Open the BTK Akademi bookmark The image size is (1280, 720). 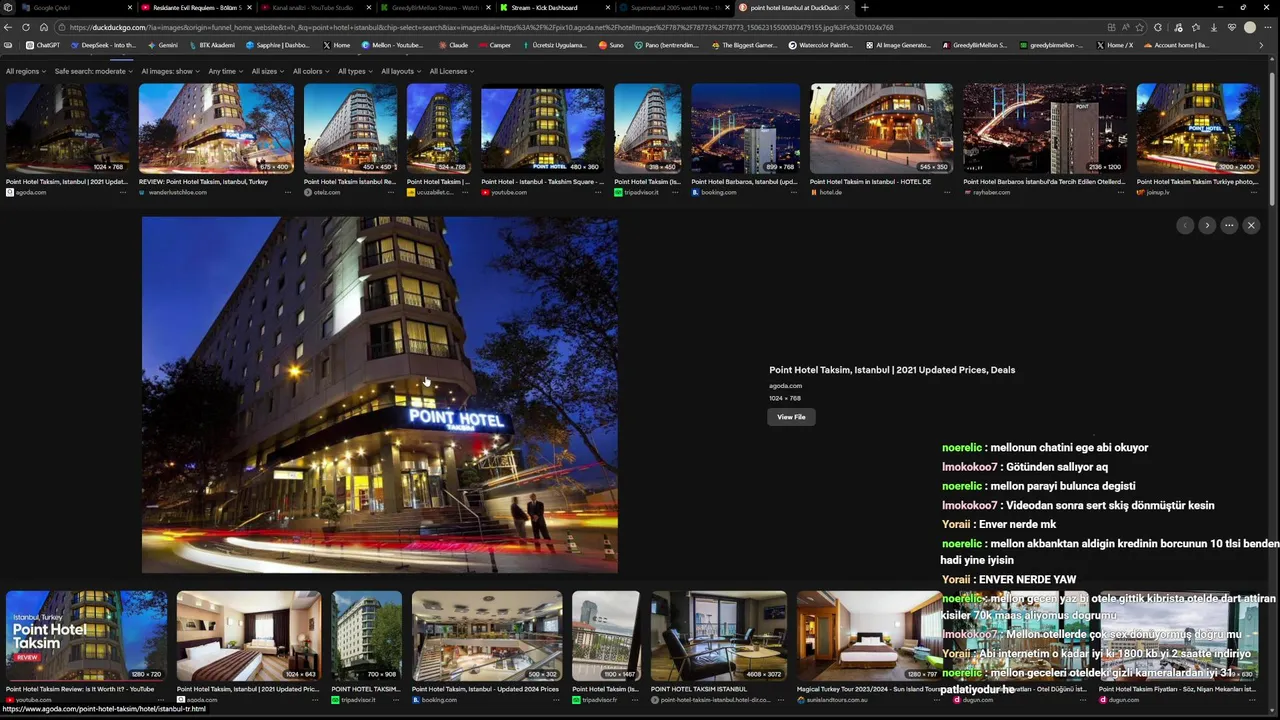[x=212, y=45]
